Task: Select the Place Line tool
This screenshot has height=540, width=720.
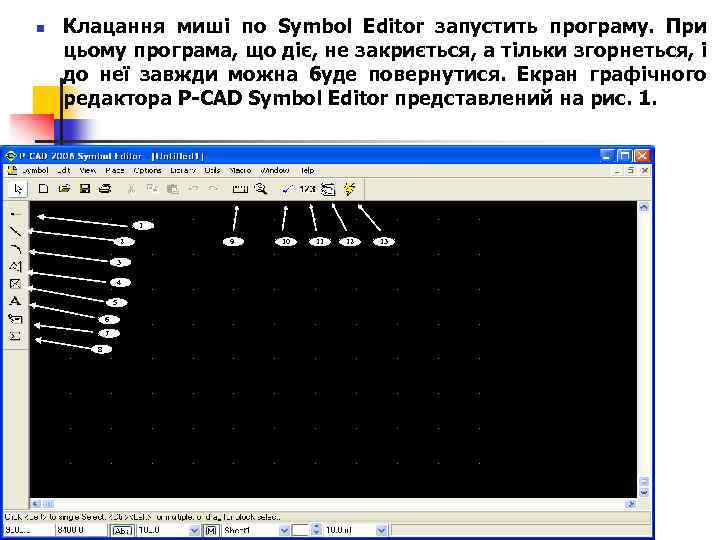Action: [16, 231]
